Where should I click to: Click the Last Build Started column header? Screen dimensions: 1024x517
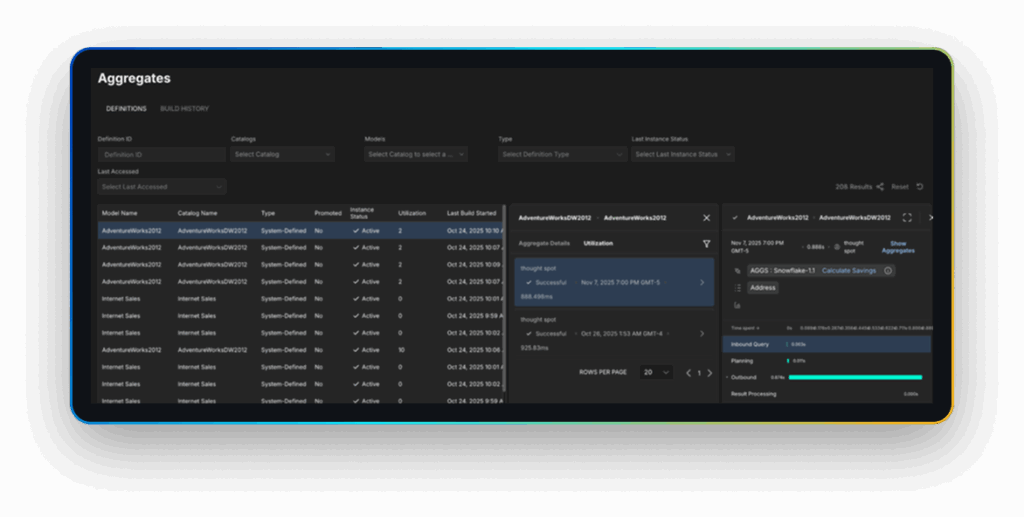(472, 213)
